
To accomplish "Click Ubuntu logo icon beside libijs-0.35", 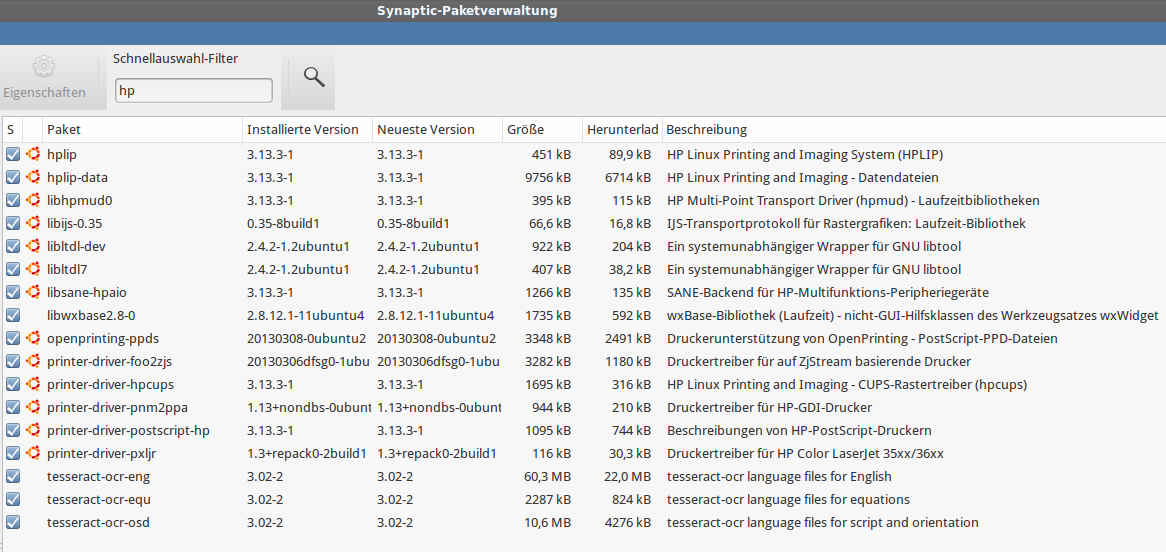I will click(33, 223).
